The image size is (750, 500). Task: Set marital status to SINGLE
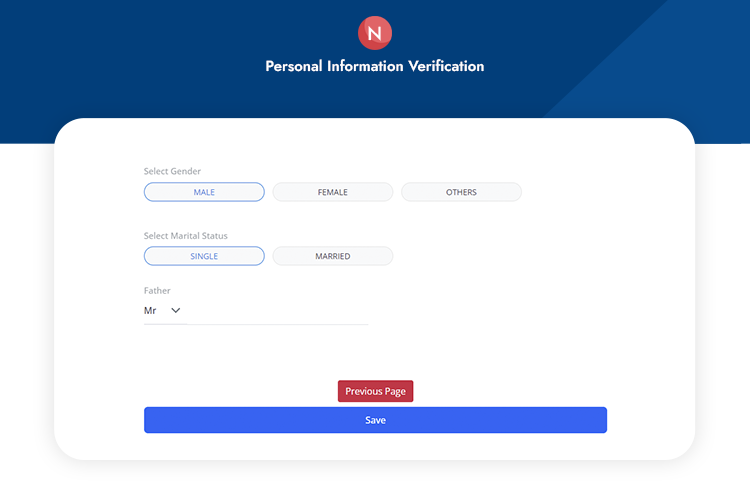pos(204,256)
